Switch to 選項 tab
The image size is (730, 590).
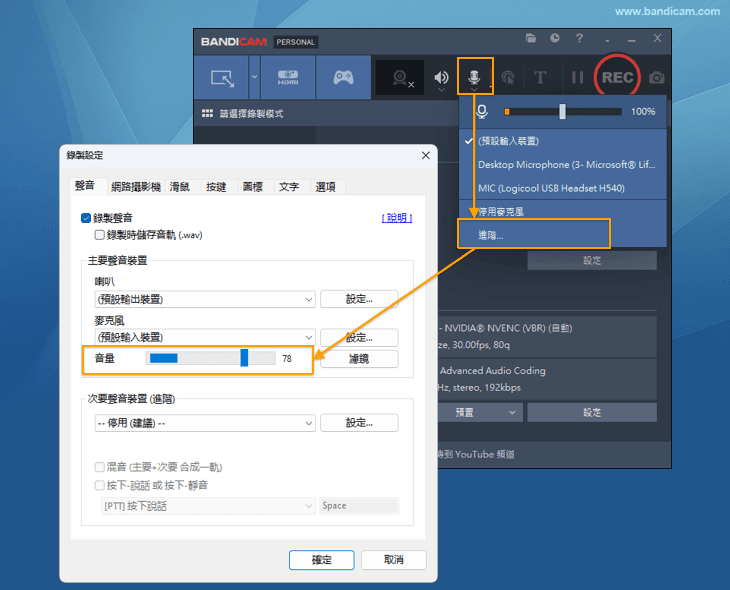(x=325, y=187)
